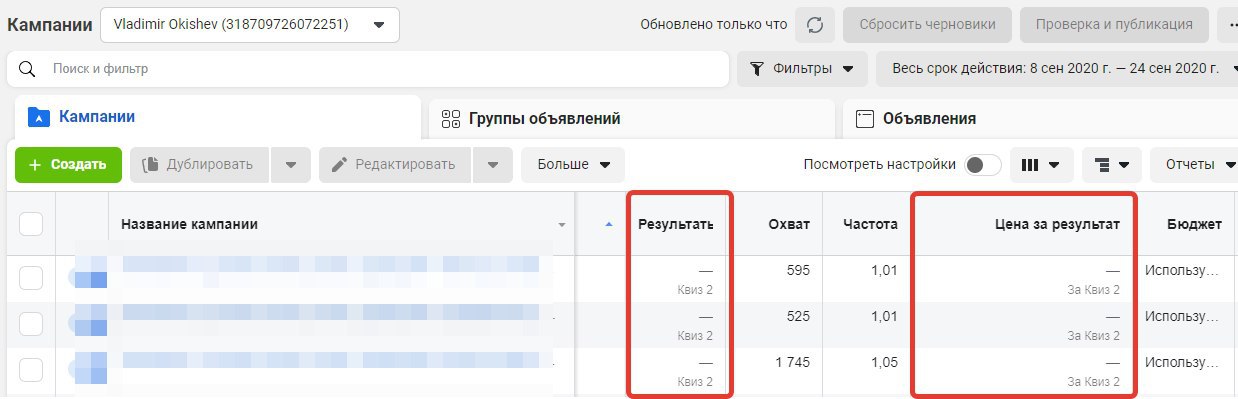Check the checkbox for the 1 745 reach row
Viewport: 1238px width, 399px height.
pos(31,370)
